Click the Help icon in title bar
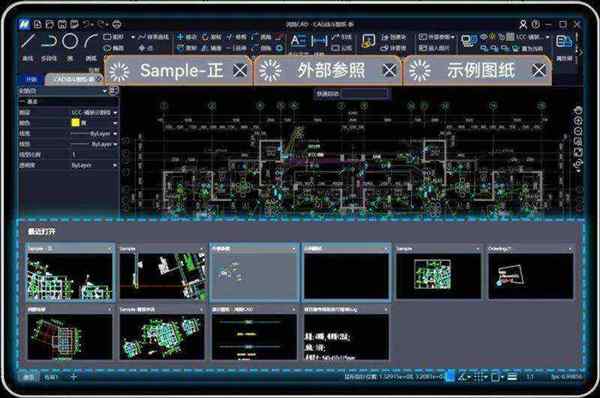600x398 pixels. (536, 24)
